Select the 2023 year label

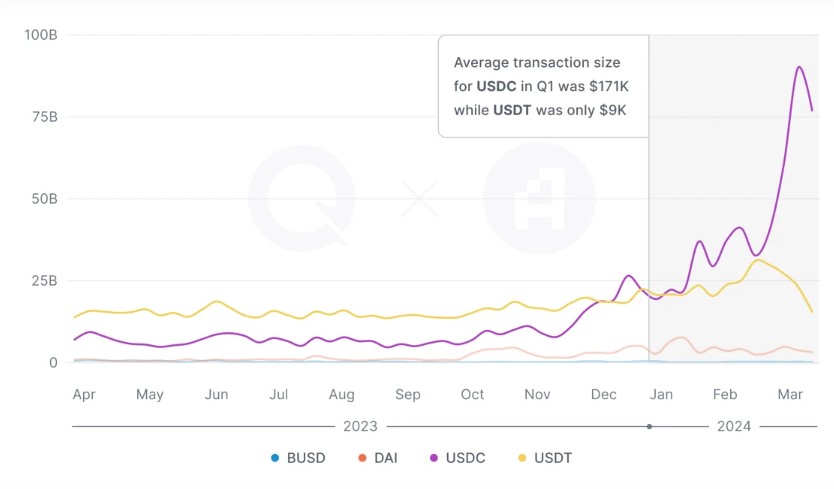tap(360, 426)
